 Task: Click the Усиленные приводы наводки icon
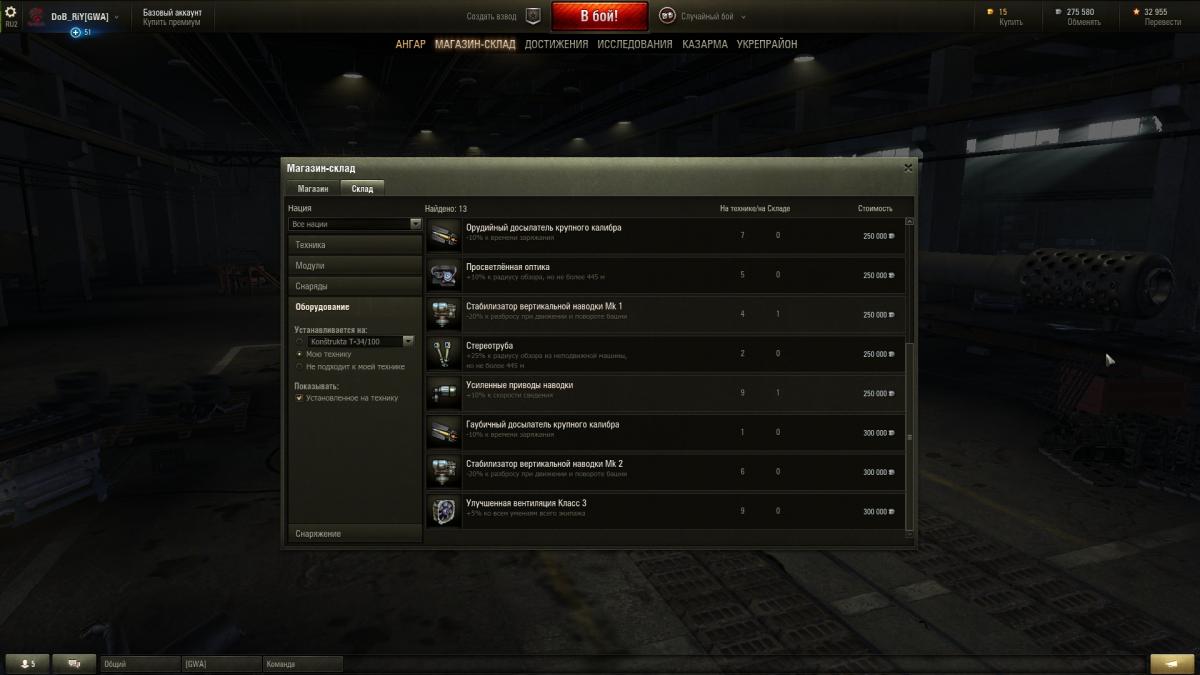[442, 393]
